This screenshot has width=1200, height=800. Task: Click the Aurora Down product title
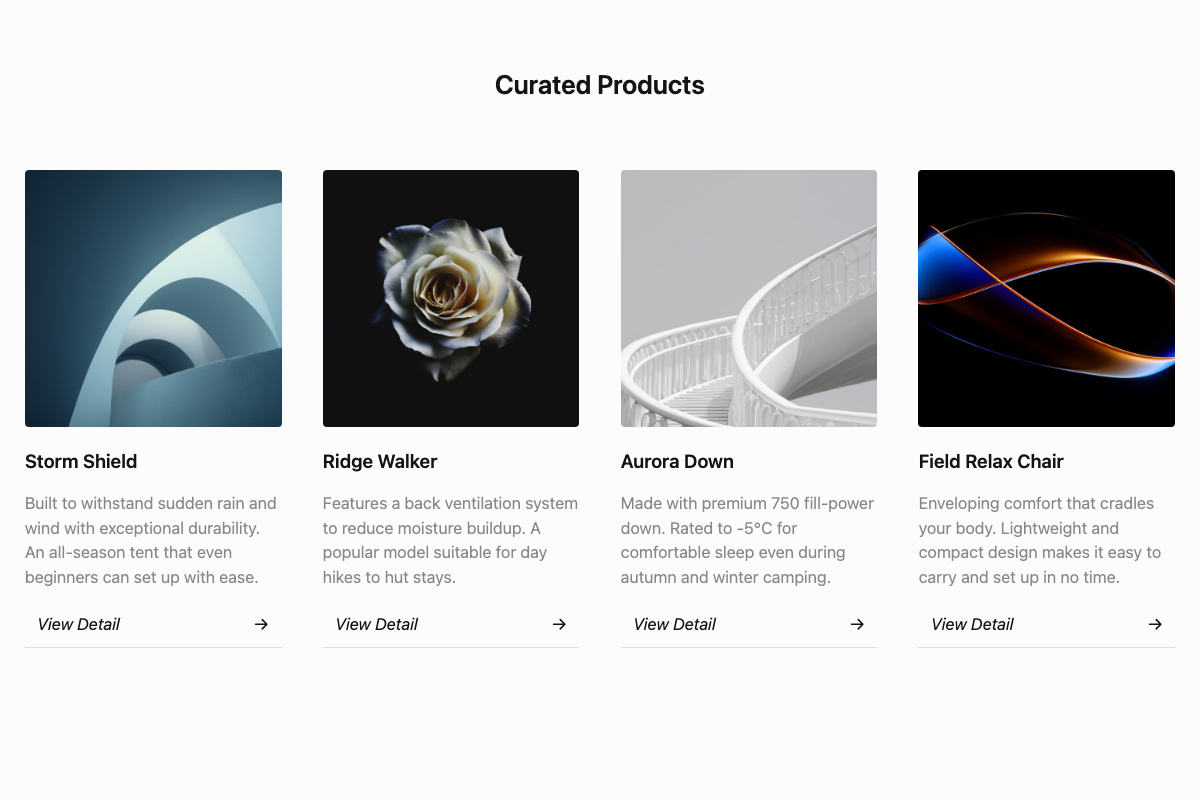tap(677, 461)
